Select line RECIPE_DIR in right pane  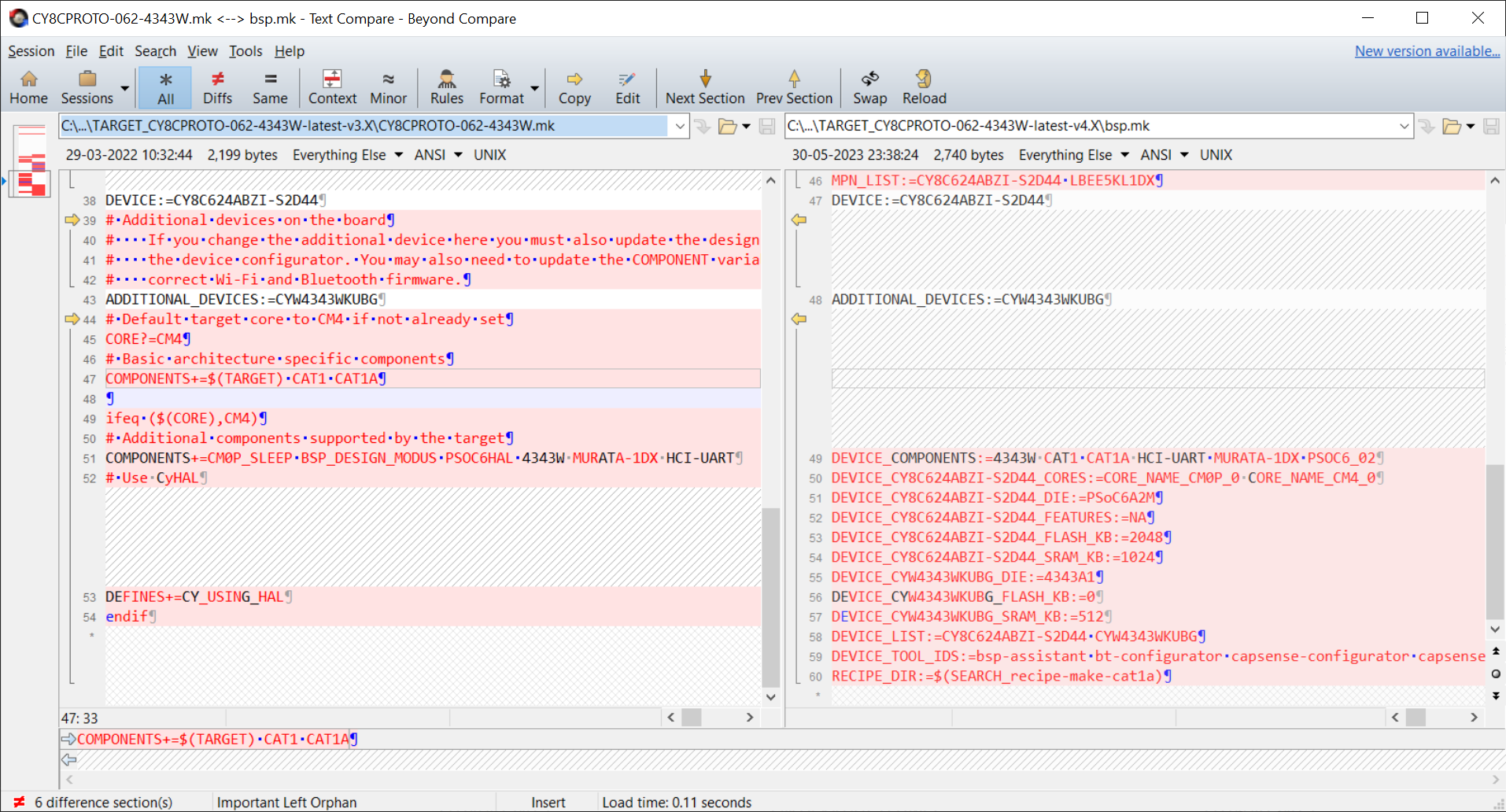tap(1158, 676)
